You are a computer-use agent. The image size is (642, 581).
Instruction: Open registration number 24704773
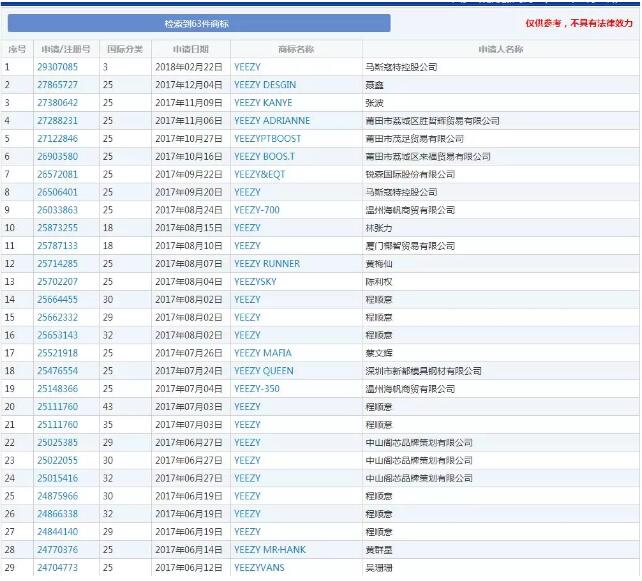pos(57,568)
